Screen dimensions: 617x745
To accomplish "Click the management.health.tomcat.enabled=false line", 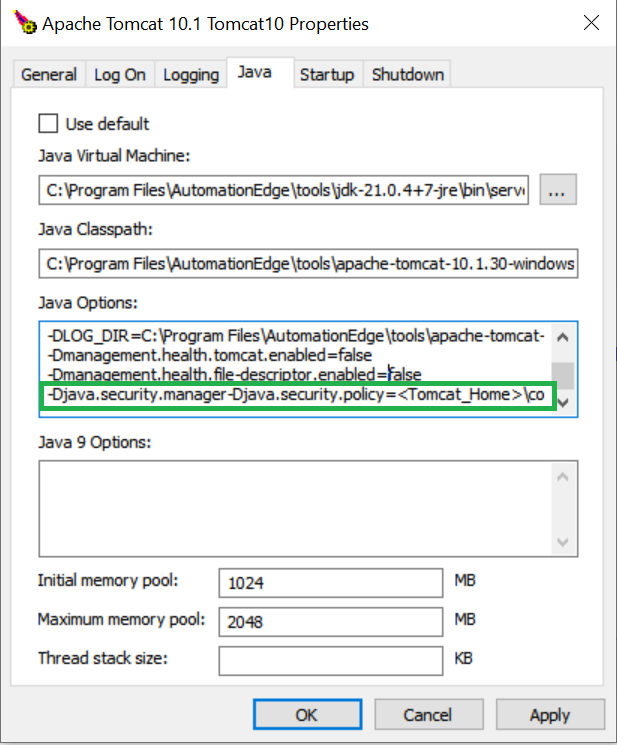I will click(209, 355).
